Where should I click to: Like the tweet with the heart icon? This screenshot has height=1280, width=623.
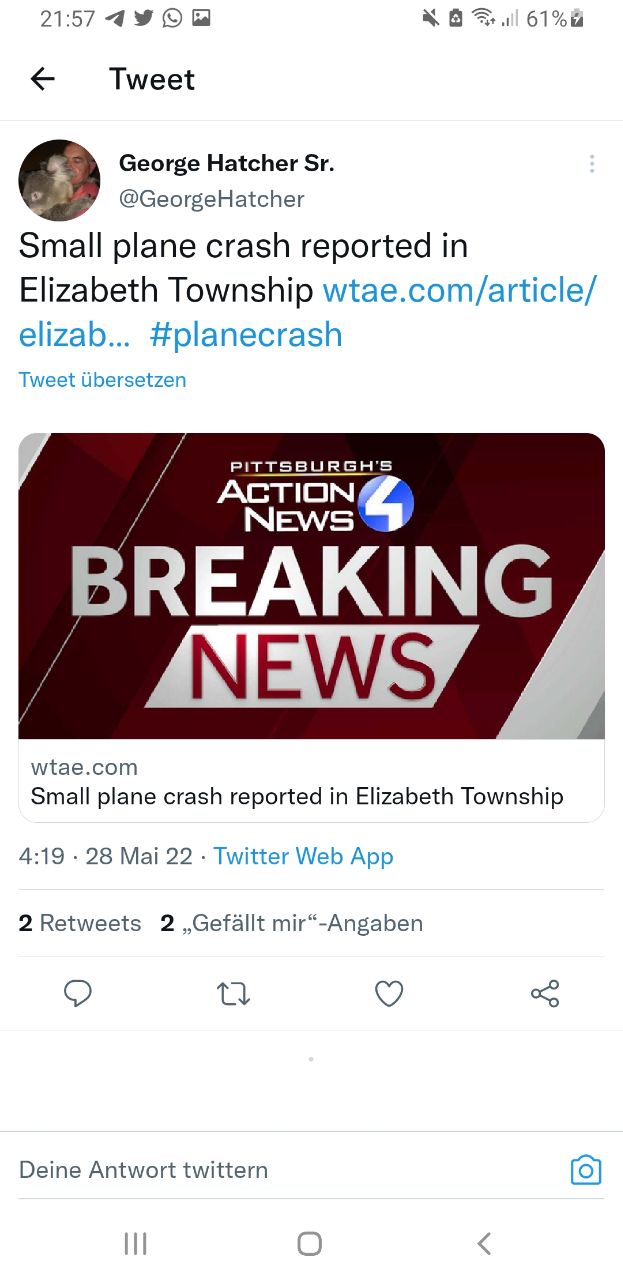coord(389,993)
